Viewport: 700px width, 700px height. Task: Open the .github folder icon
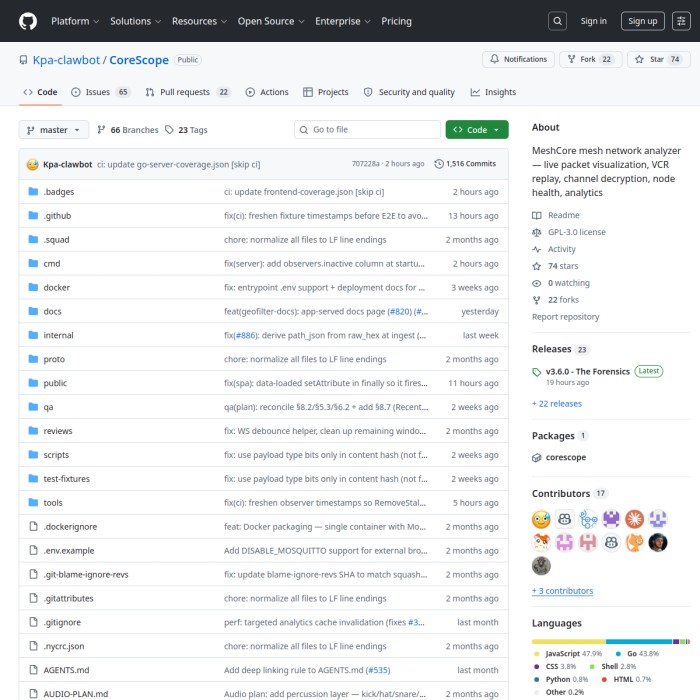[33, 216]
